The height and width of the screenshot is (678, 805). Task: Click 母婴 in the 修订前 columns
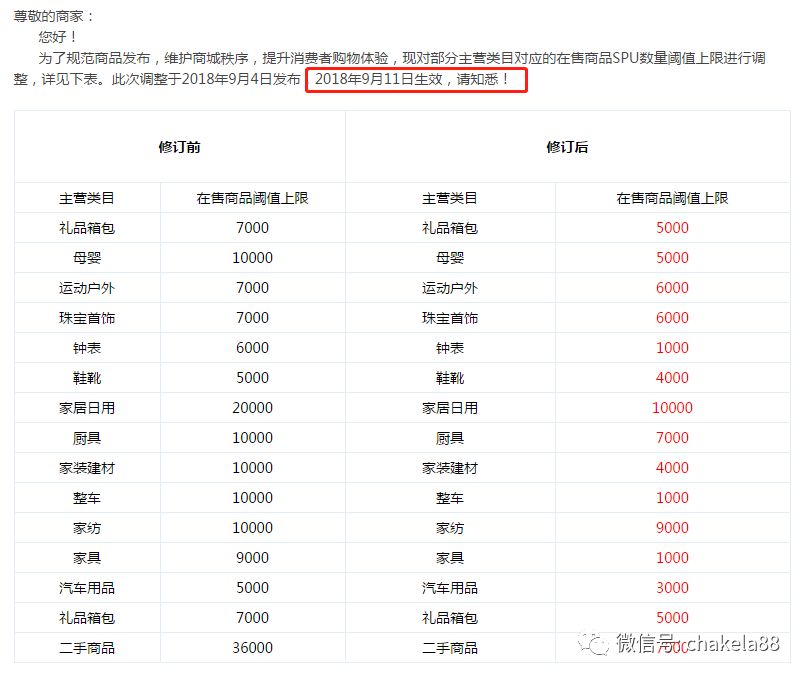(x=87, y=258)
